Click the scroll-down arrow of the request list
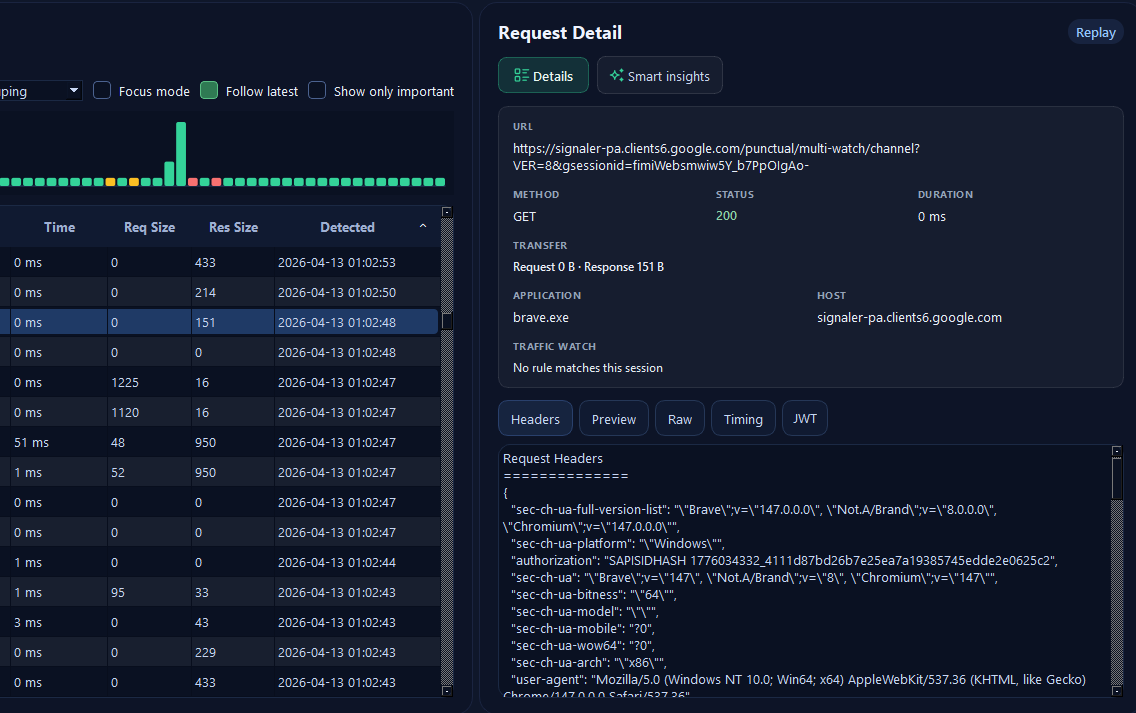The height and width of the screenshot is (713, 1136). [447, 691]
